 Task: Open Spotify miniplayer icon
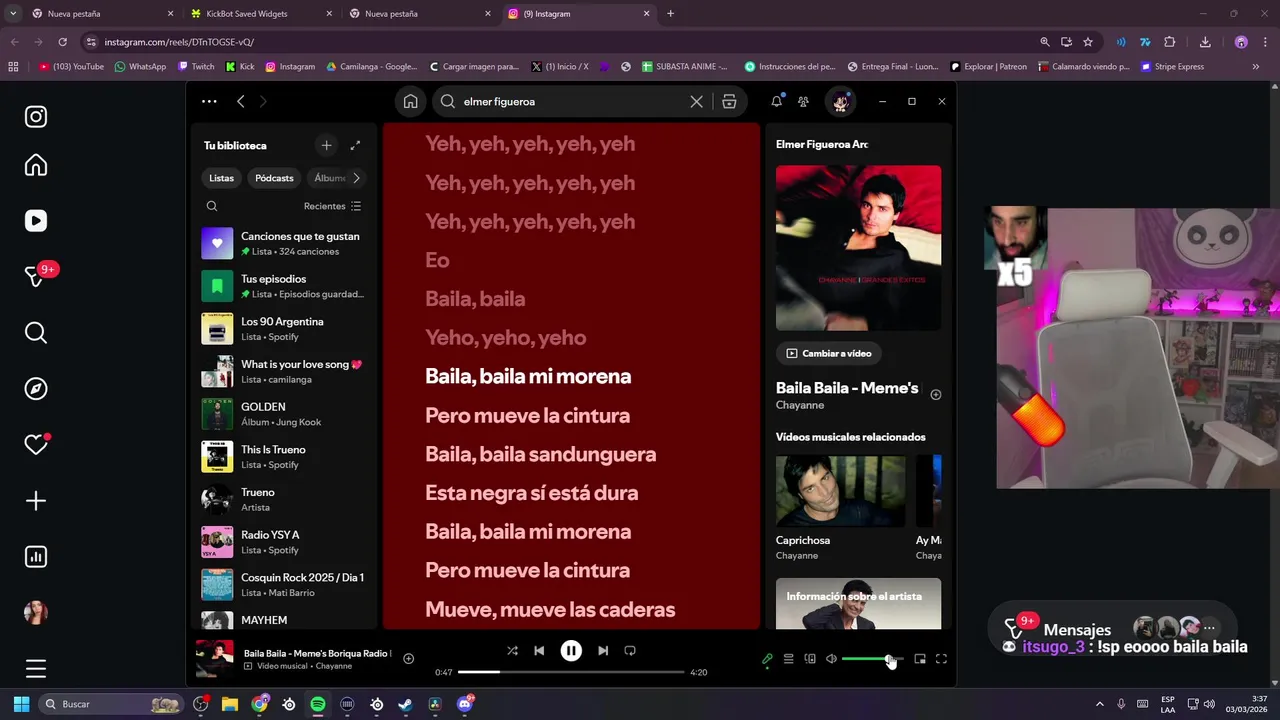(x=920, y=659)
